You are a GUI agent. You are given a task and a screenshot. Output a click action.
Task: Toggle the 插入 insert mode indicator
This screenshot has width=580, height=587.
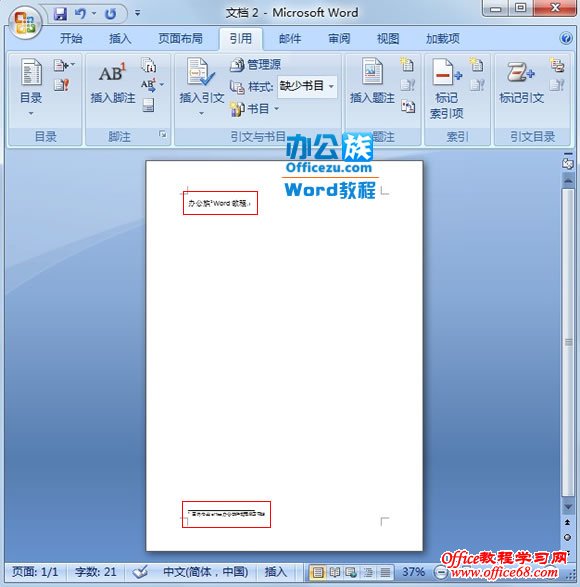coord(276,572)
